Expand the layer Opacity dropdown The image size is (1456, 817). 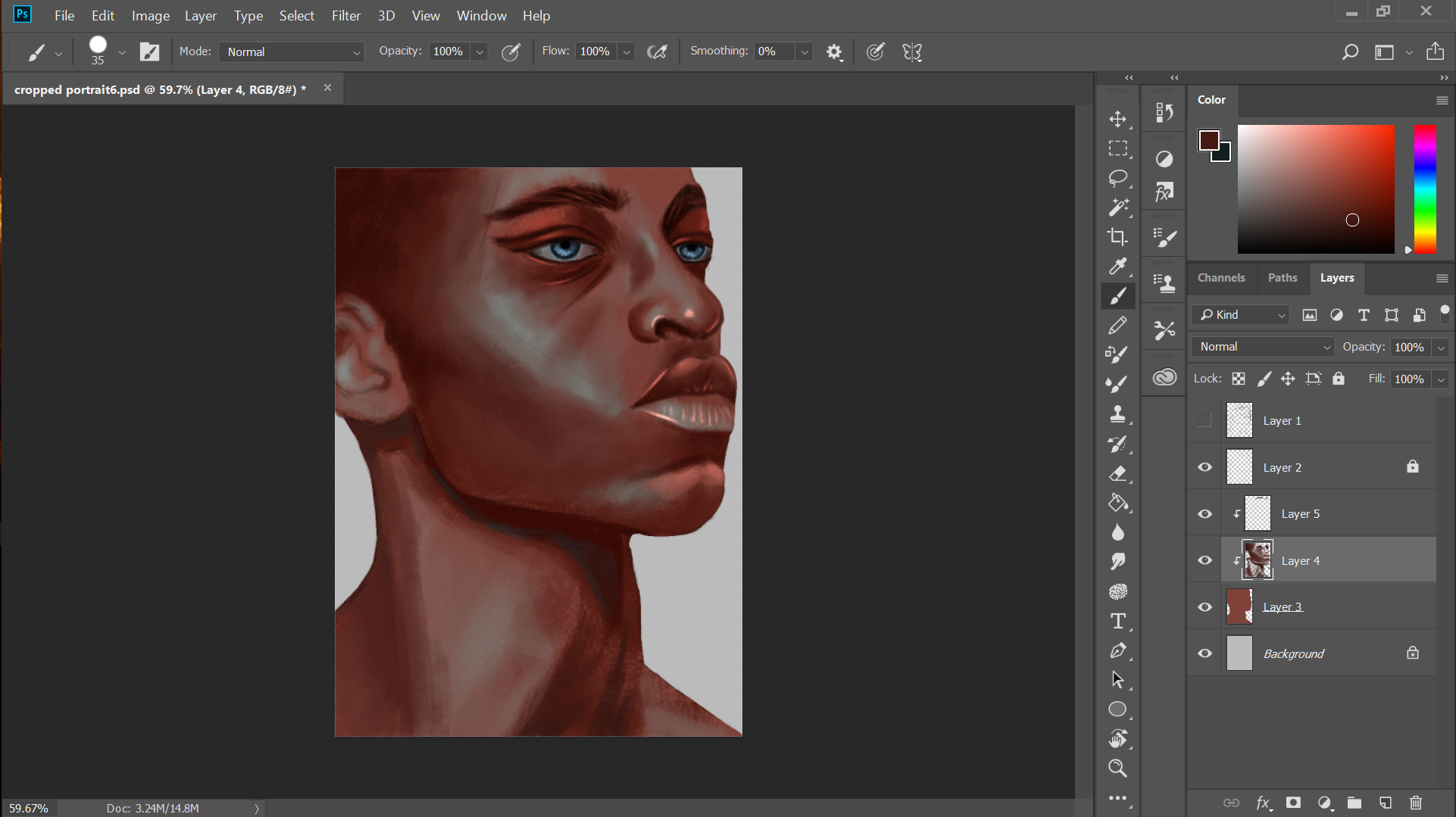1441,347
